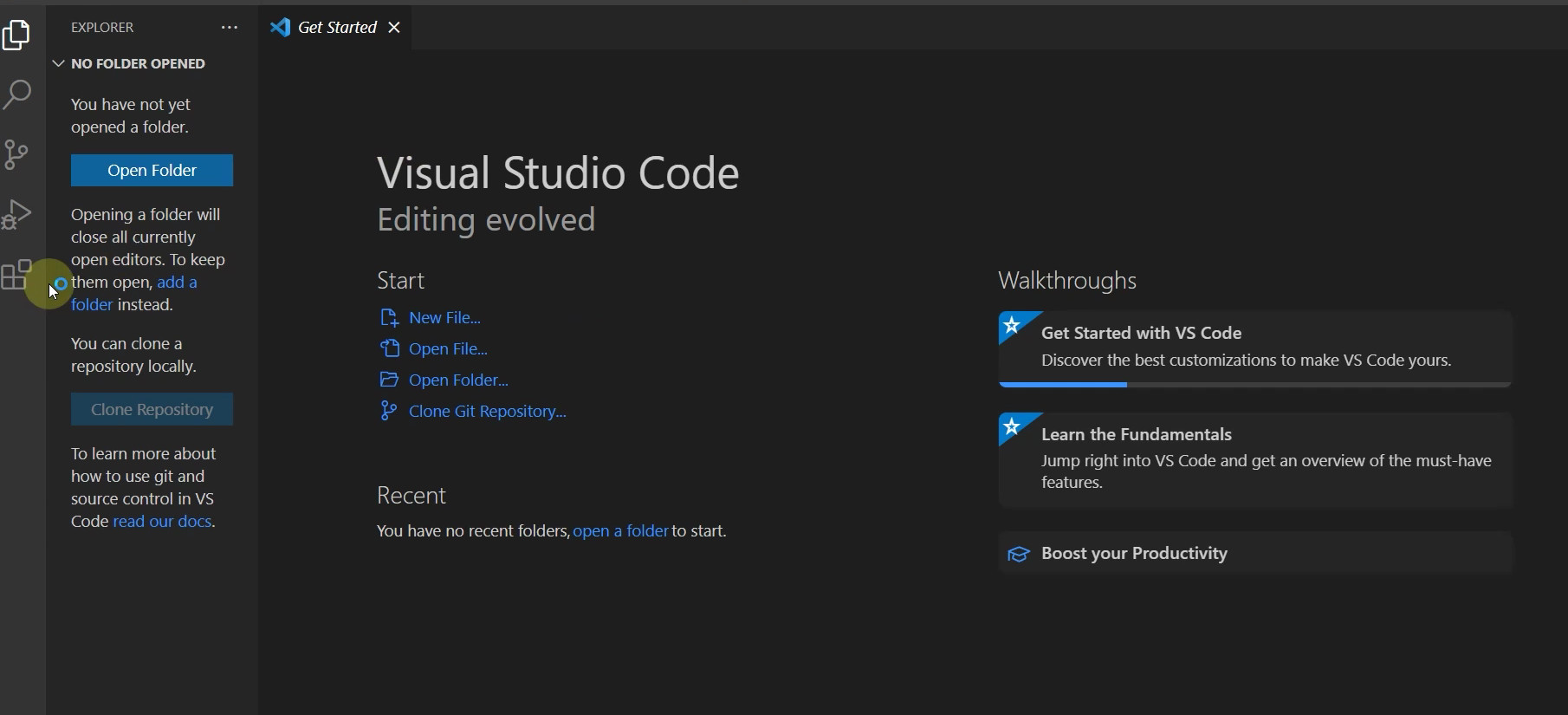Image resolution: width=1568 pixels, height=715 pixels.
Task: Click New File... under Start
Action: pos(444,318)
